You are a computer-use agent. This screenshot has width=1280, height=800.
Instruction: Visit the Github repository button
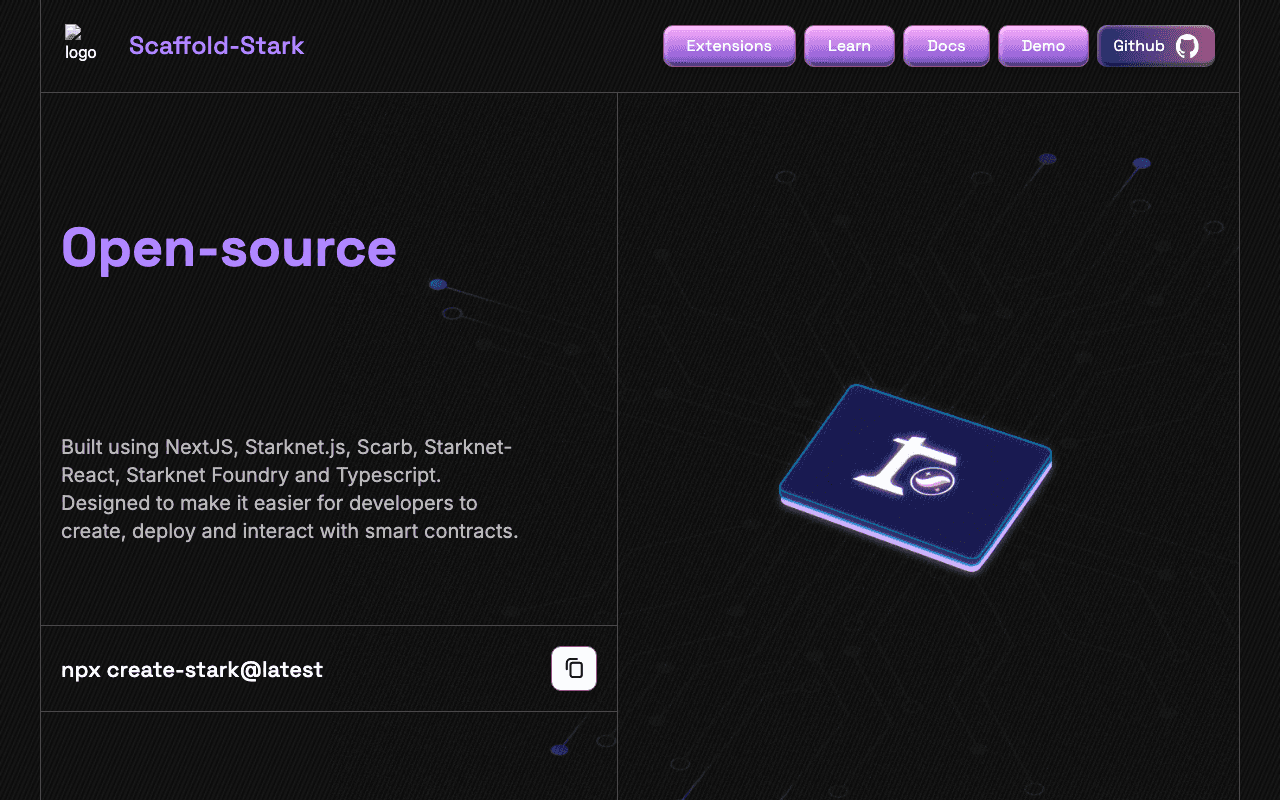click(1156, 46)
